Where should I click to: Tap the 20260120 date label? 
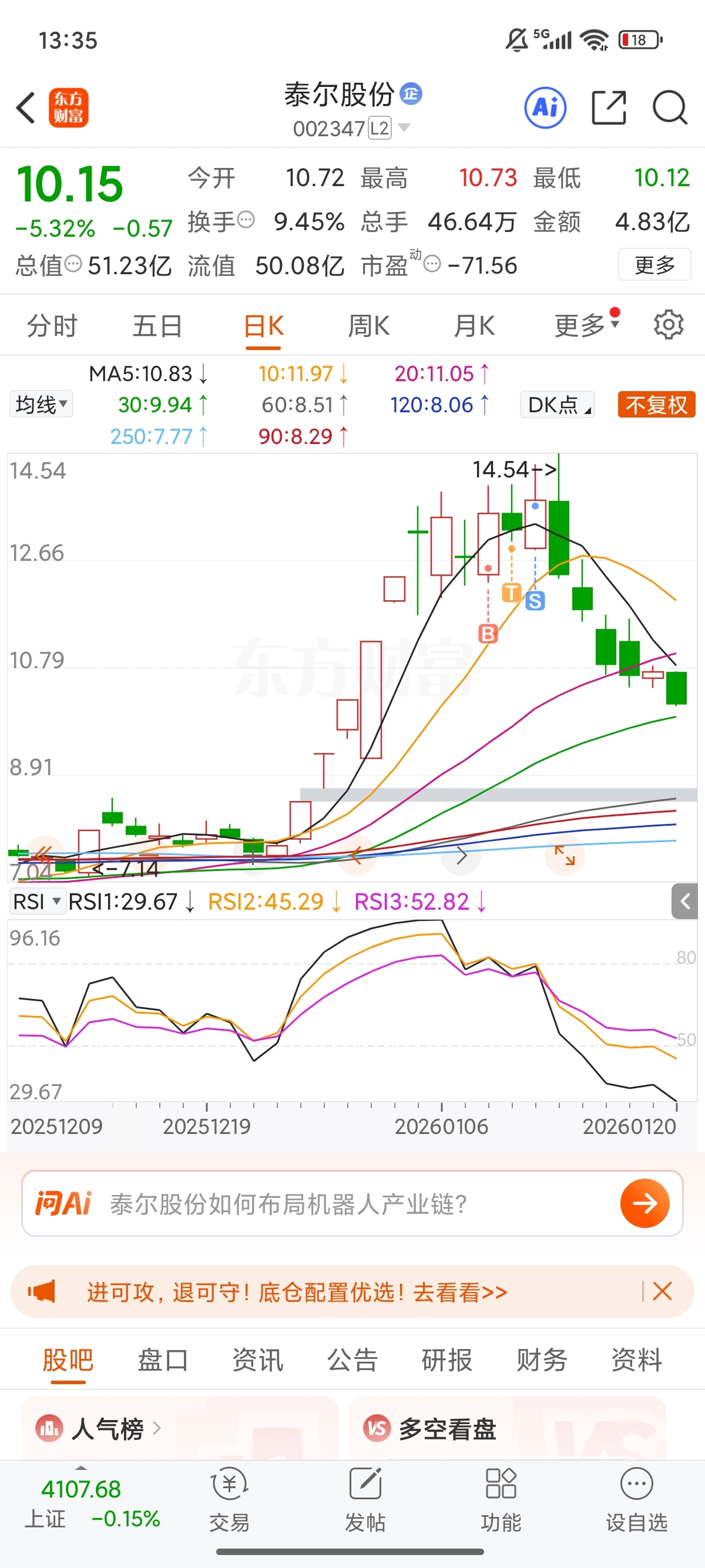tap(629, 1126)
